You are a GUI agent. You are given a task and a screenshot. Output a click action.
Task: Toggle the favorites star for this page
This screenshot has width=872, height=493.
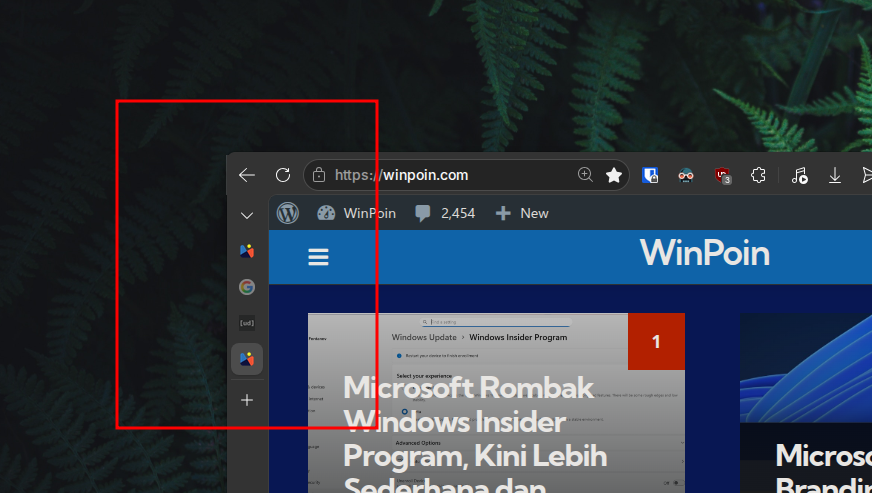(x=614, y=175)
